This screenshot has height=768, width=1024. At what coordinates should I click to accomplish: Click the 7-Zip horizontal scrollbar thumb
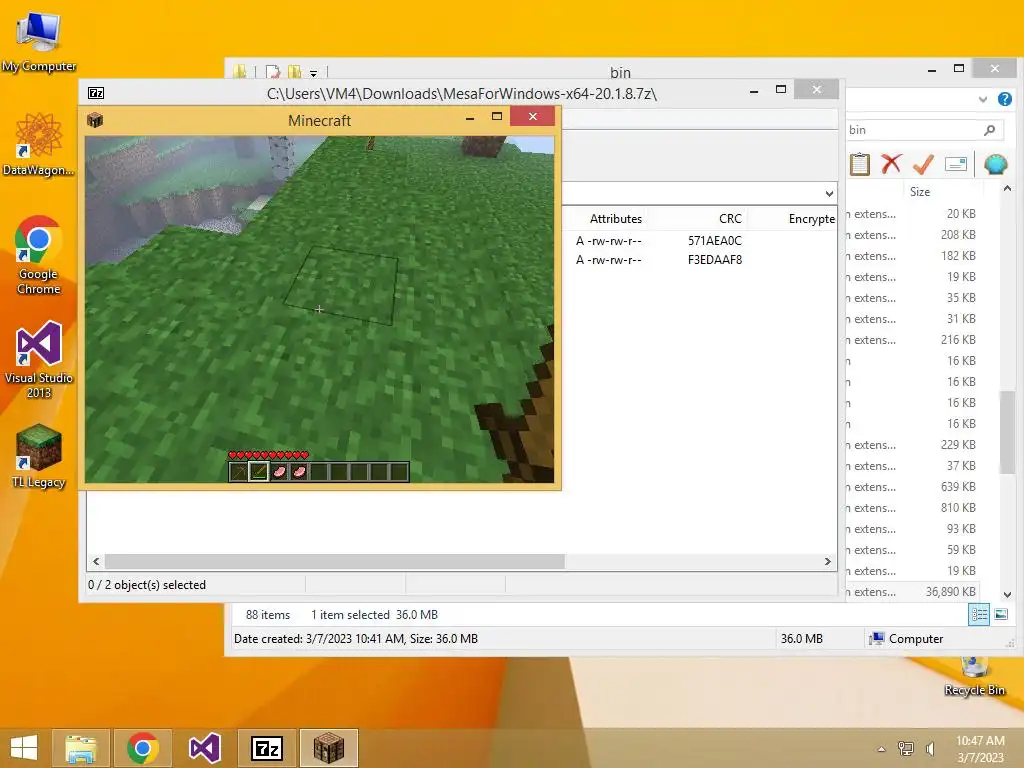pos(334,561)
